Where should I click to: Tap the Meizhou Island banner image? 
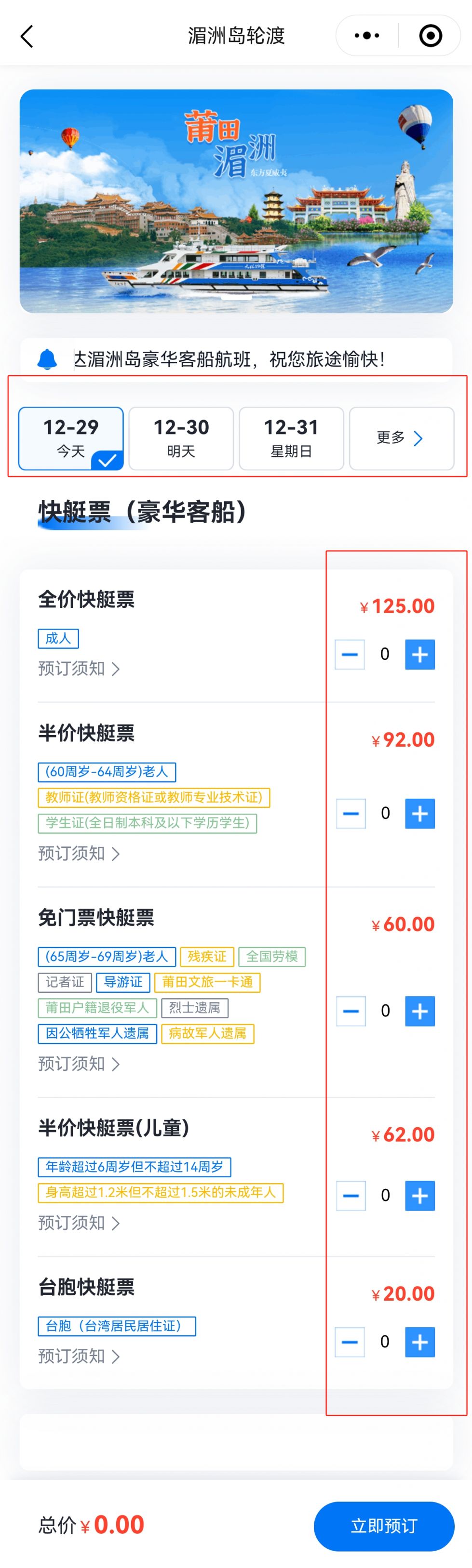(236, 201)
